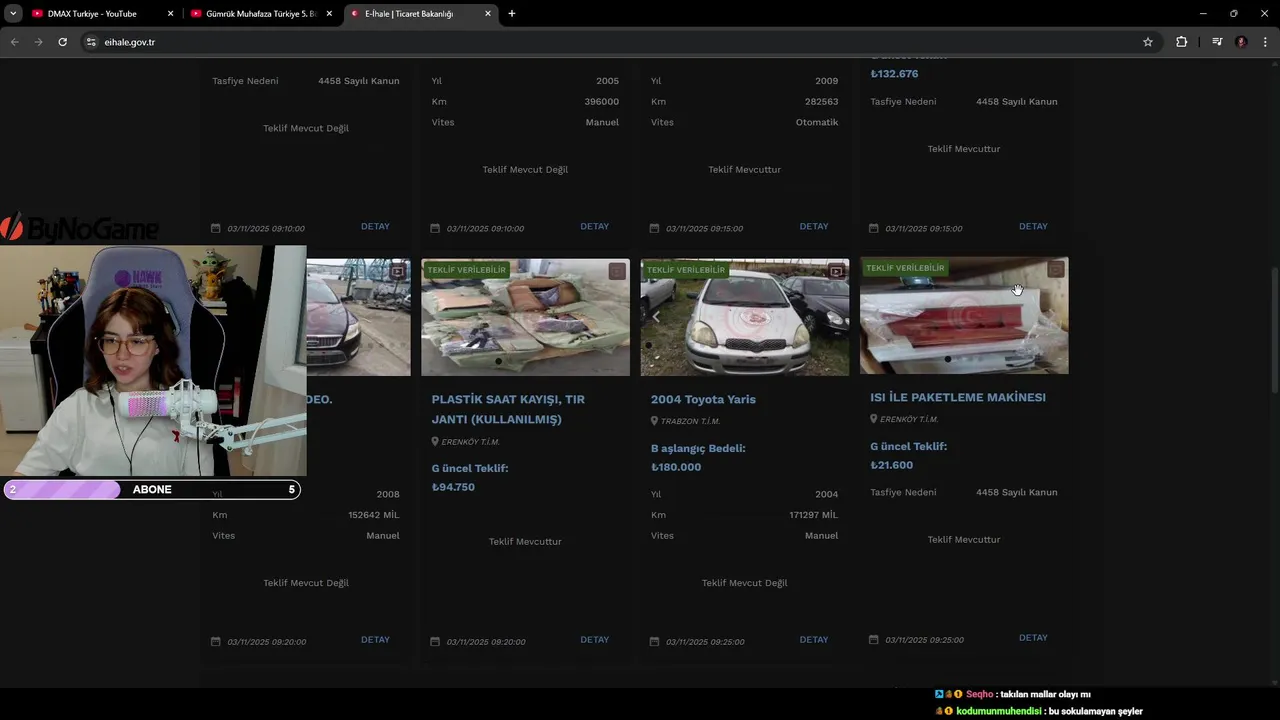The height and width of the screenshot is (720, 1280).
Task: Click Teklif Mevcuttur under paketleme makinesi
Action: 964,540
